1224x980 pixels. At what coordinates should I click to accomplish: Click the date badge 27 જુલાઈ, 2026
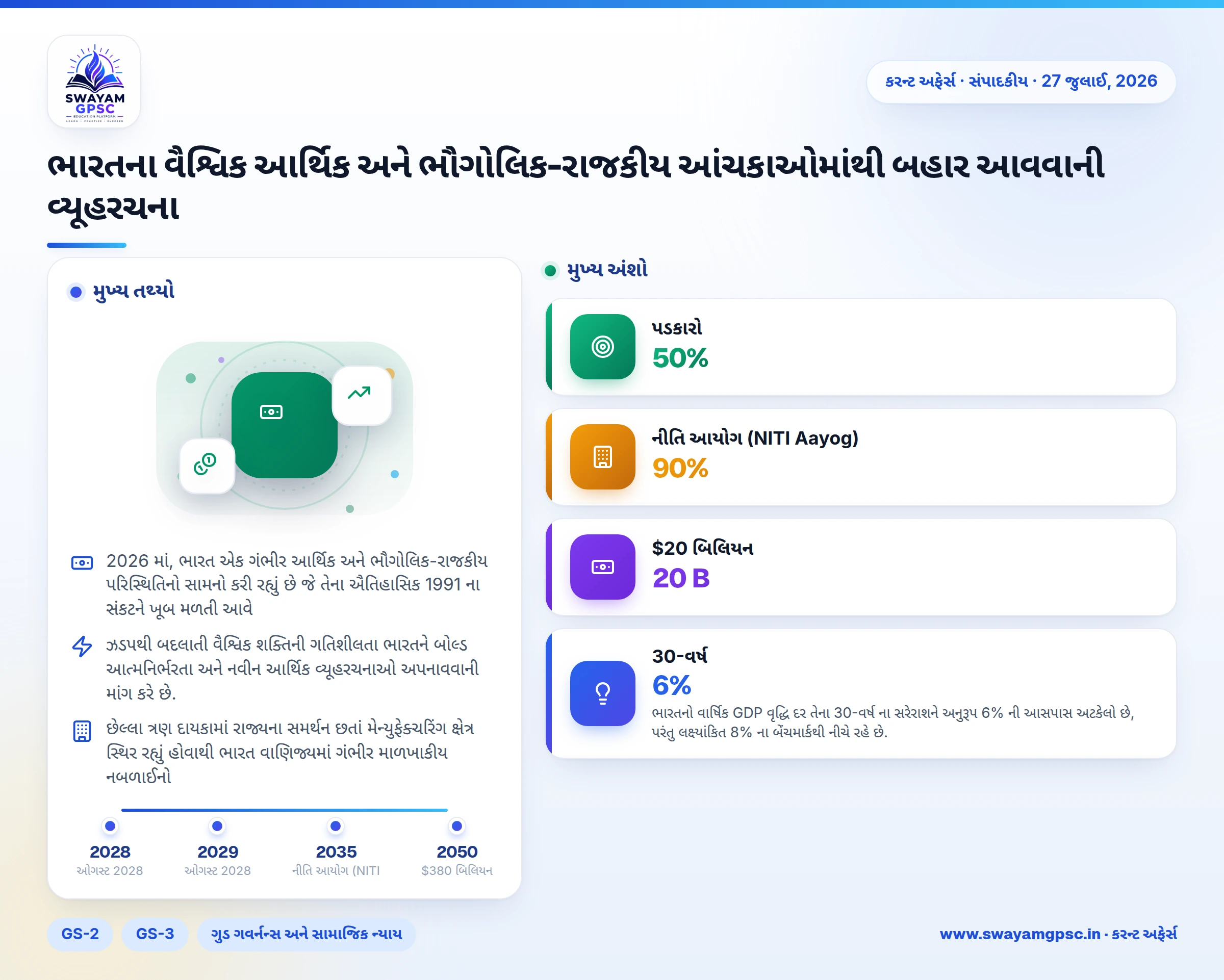(x=1021, y=82)
